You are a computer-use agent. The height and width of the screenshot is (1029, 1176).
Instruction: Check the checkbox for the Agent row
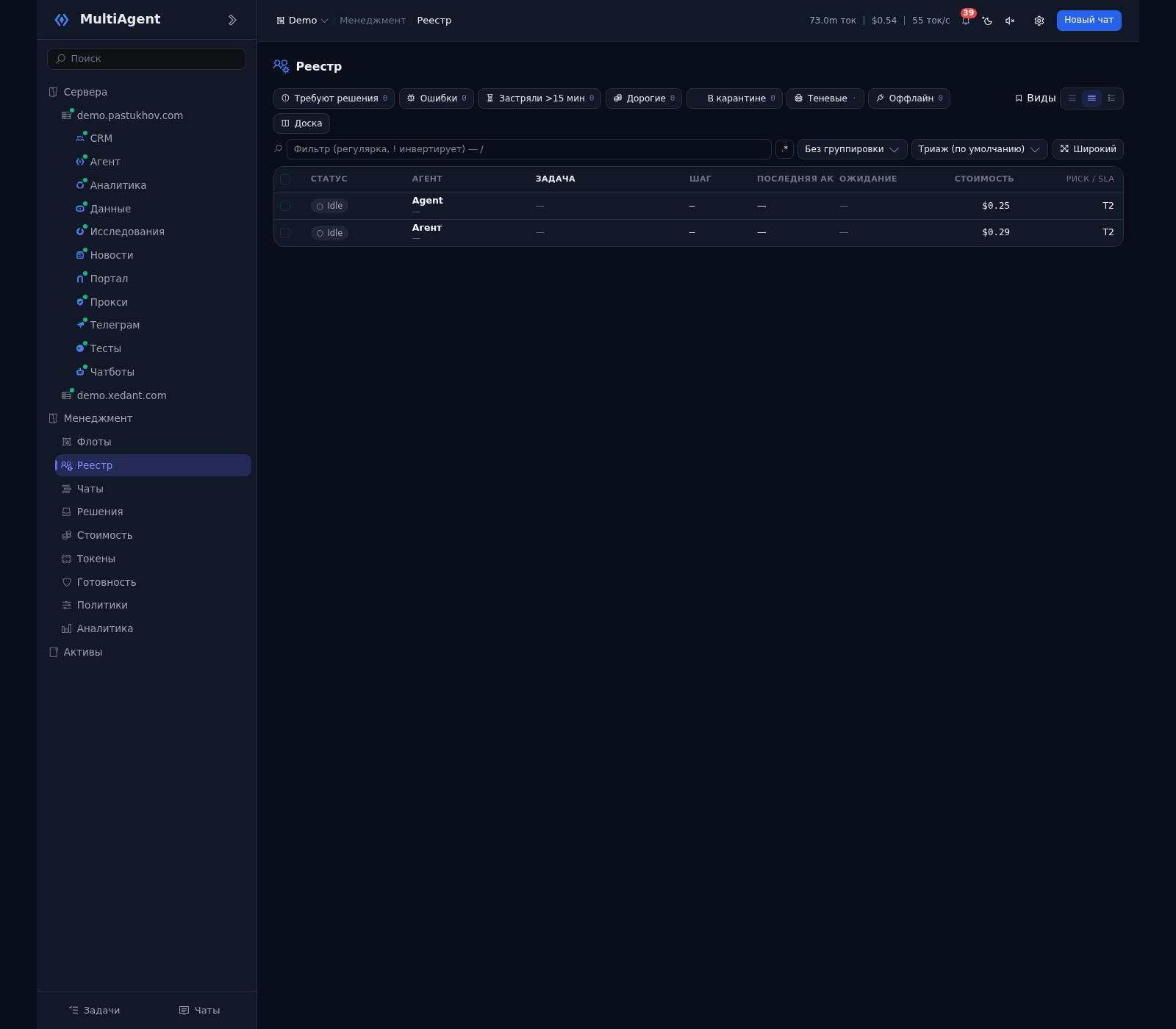pyautogui.click(x=285, y=206)
